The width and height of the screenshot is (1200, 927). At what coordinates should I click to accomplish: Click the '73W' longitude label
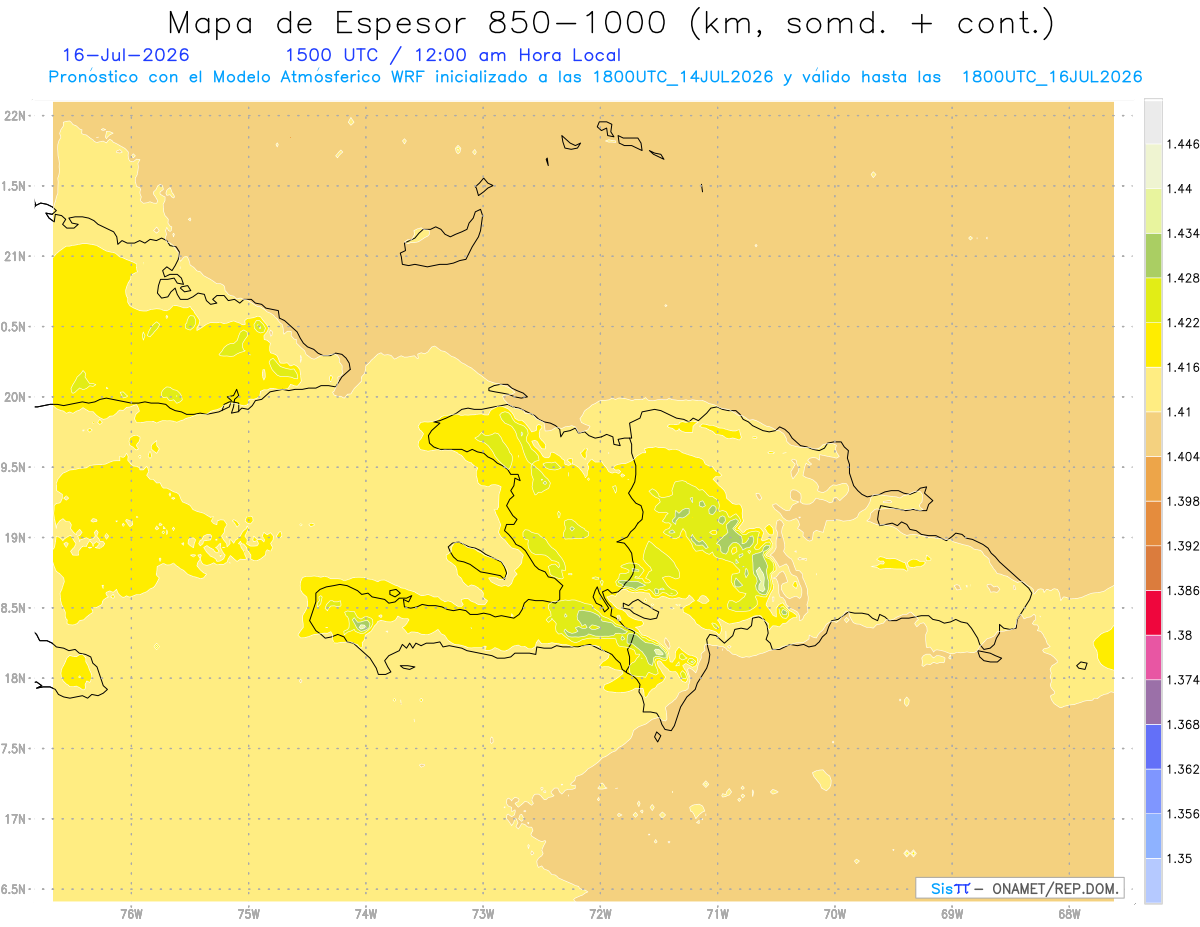[483, 913]
